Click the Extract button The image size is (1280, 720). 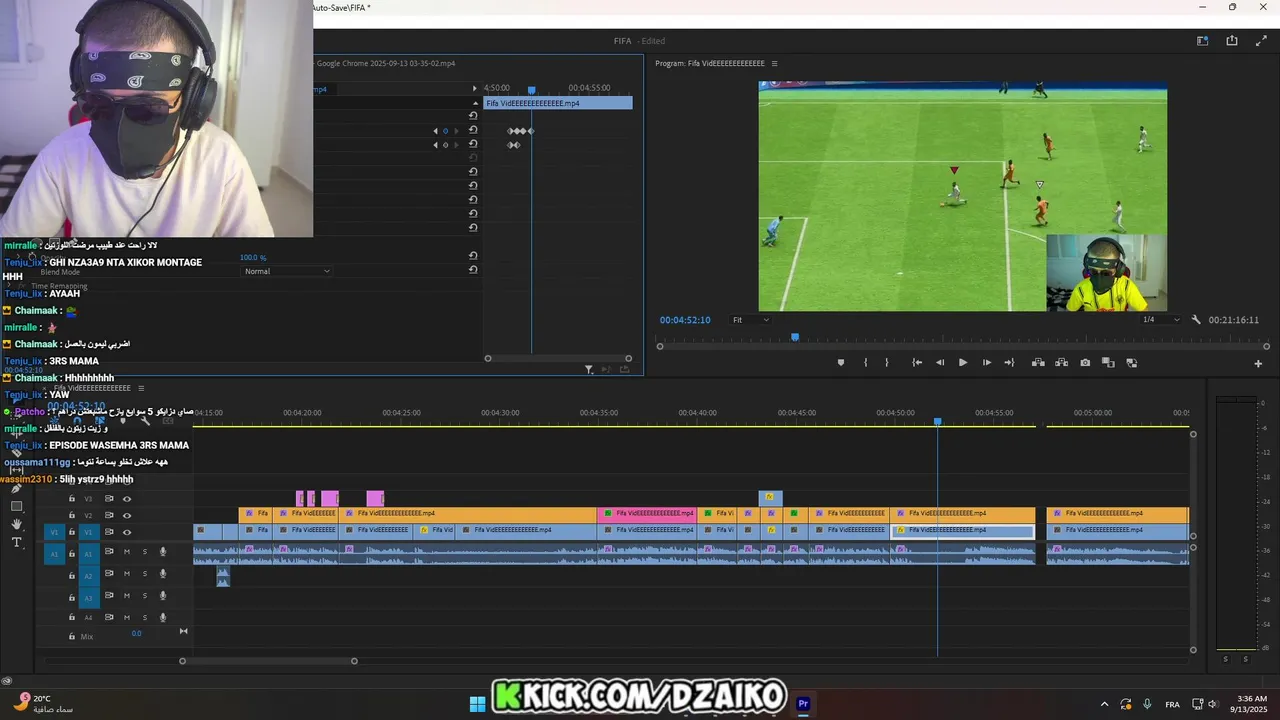1061,363
